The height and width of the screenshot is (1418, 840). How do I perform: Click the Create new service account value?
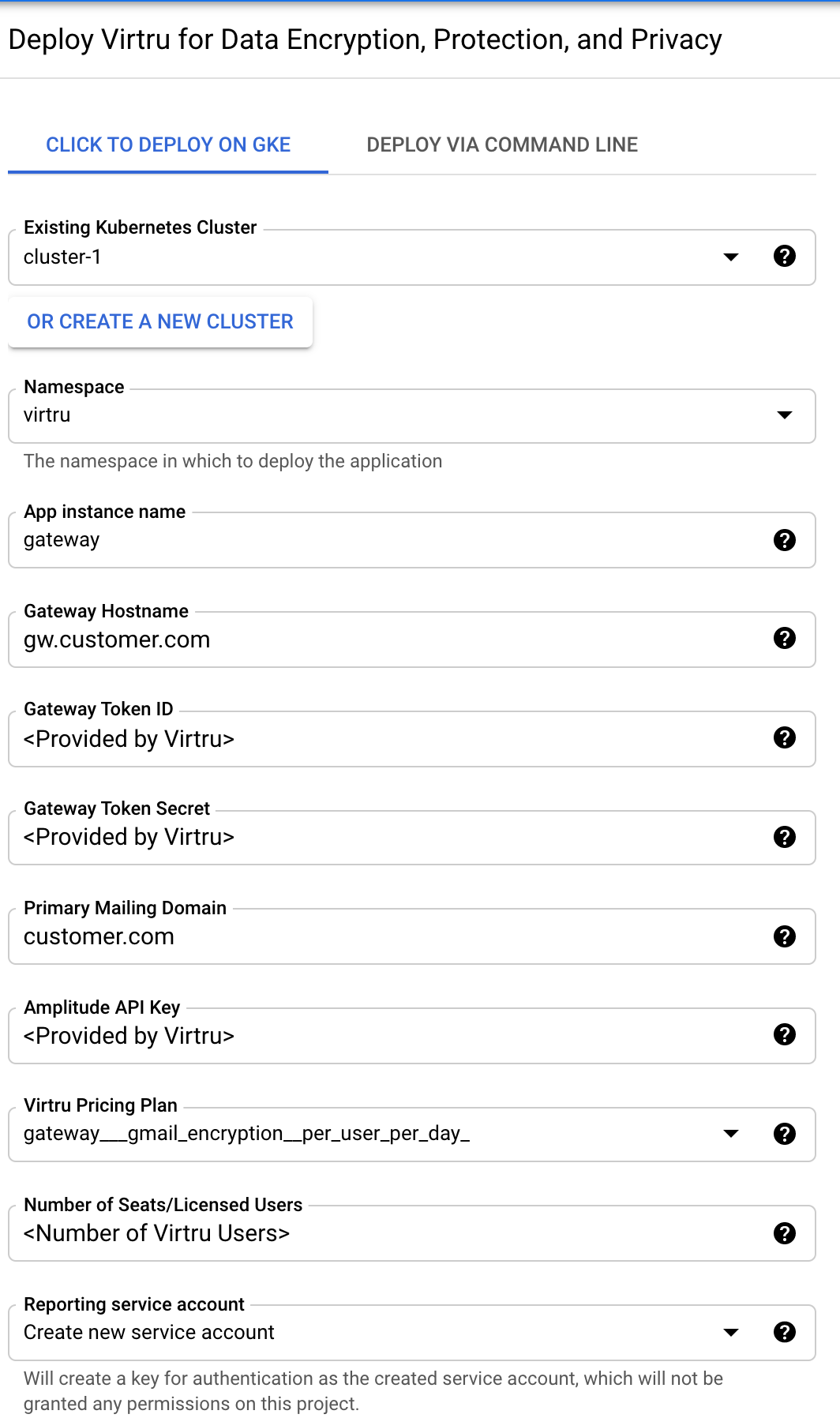148,1333
